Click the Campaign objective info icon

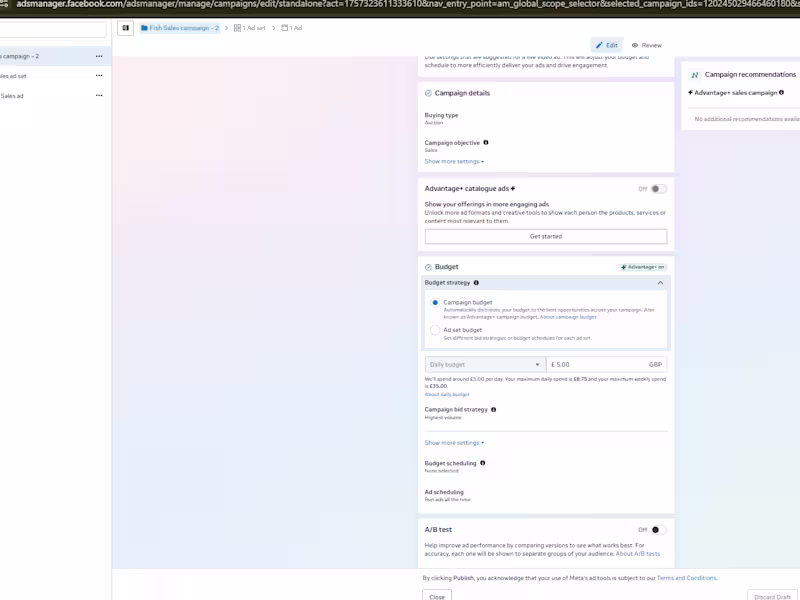tap(486, 143)
